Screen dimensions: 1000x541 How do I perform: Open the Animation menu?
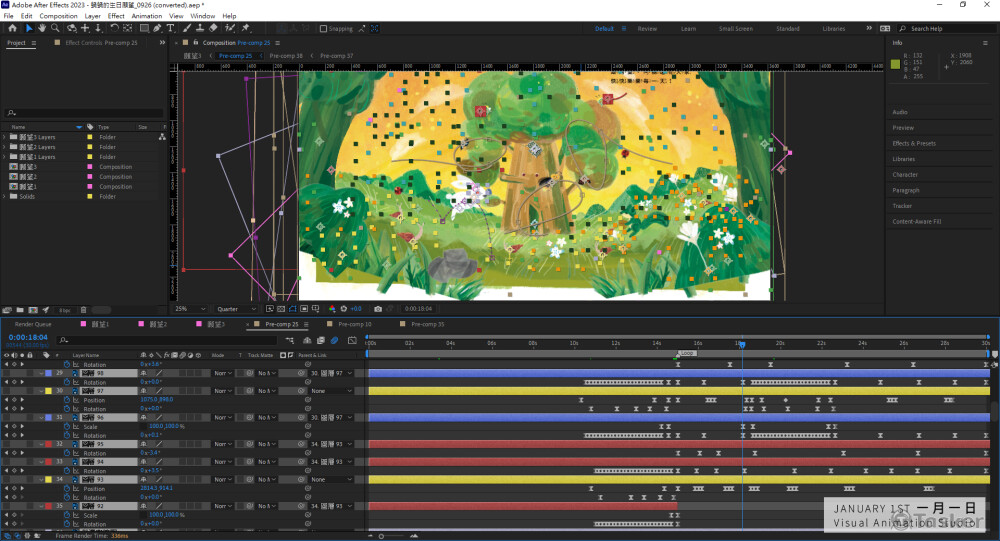point(147,16)
